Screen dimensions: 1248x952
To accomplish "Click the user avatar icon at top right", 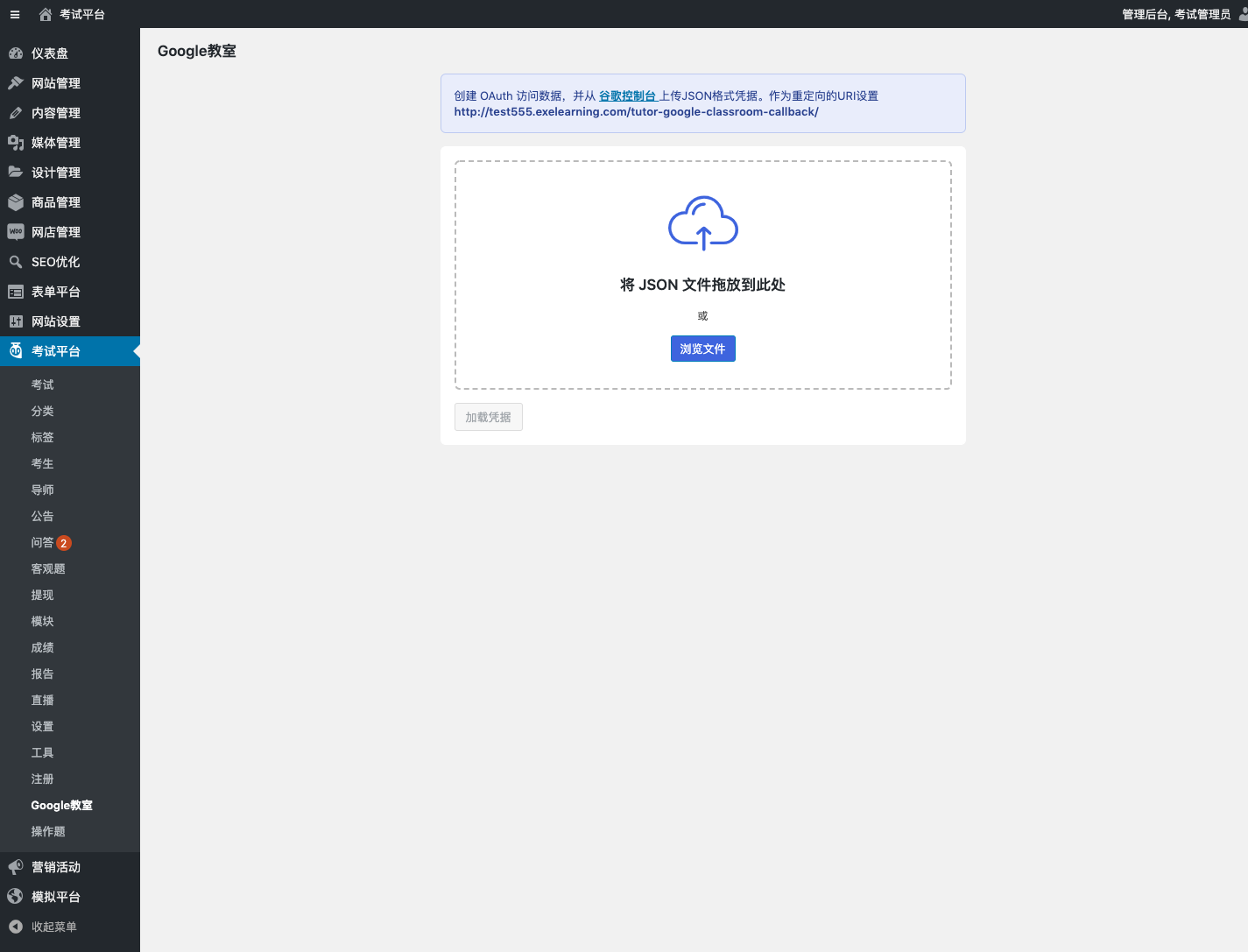I will point(1244,14).
